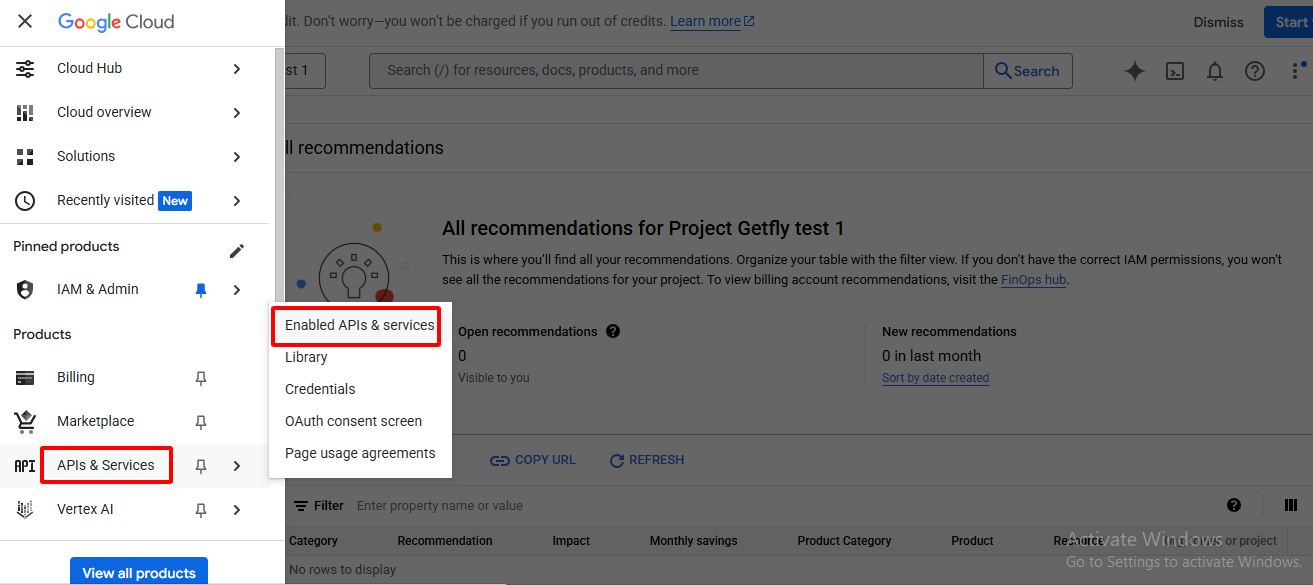1313x585 pixels.
Task: Expand Recently visited submenu arrow
Action: pos(237,201)
